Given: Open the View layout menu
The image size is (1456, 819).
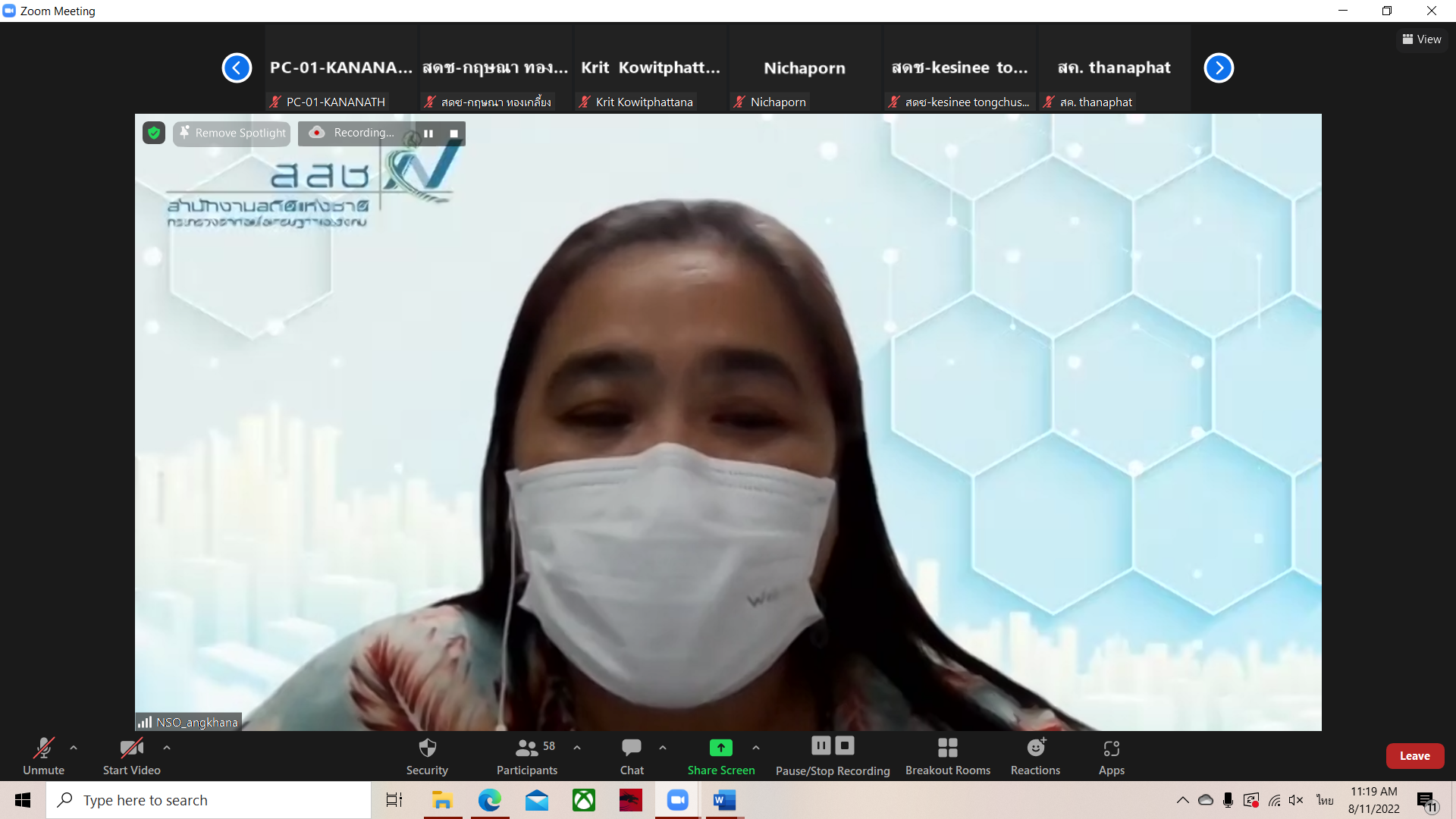Looking at the screenshot, I should [x=1422, y=39].
